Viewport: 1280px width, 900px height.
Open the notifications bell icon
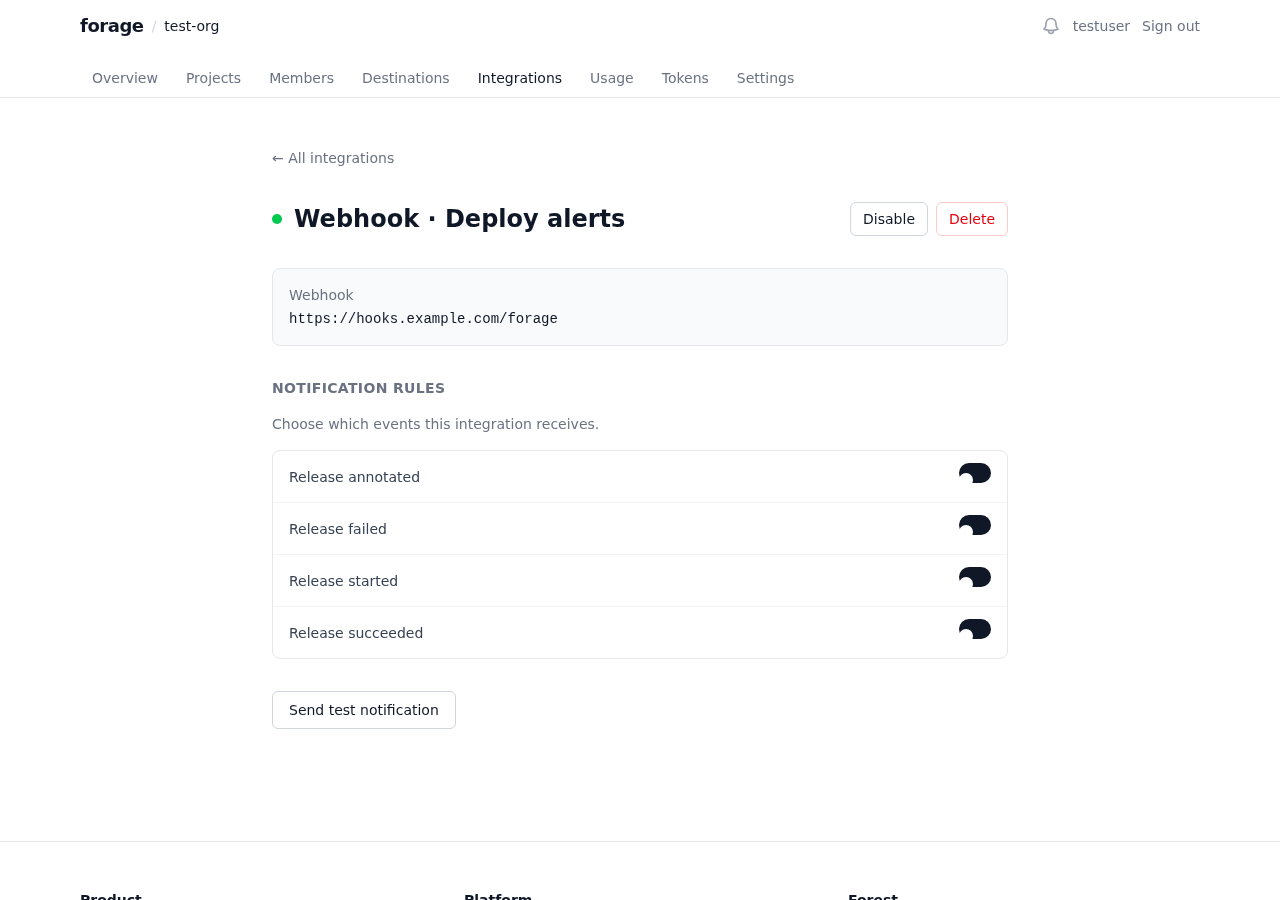click(x=1050, y=26)
